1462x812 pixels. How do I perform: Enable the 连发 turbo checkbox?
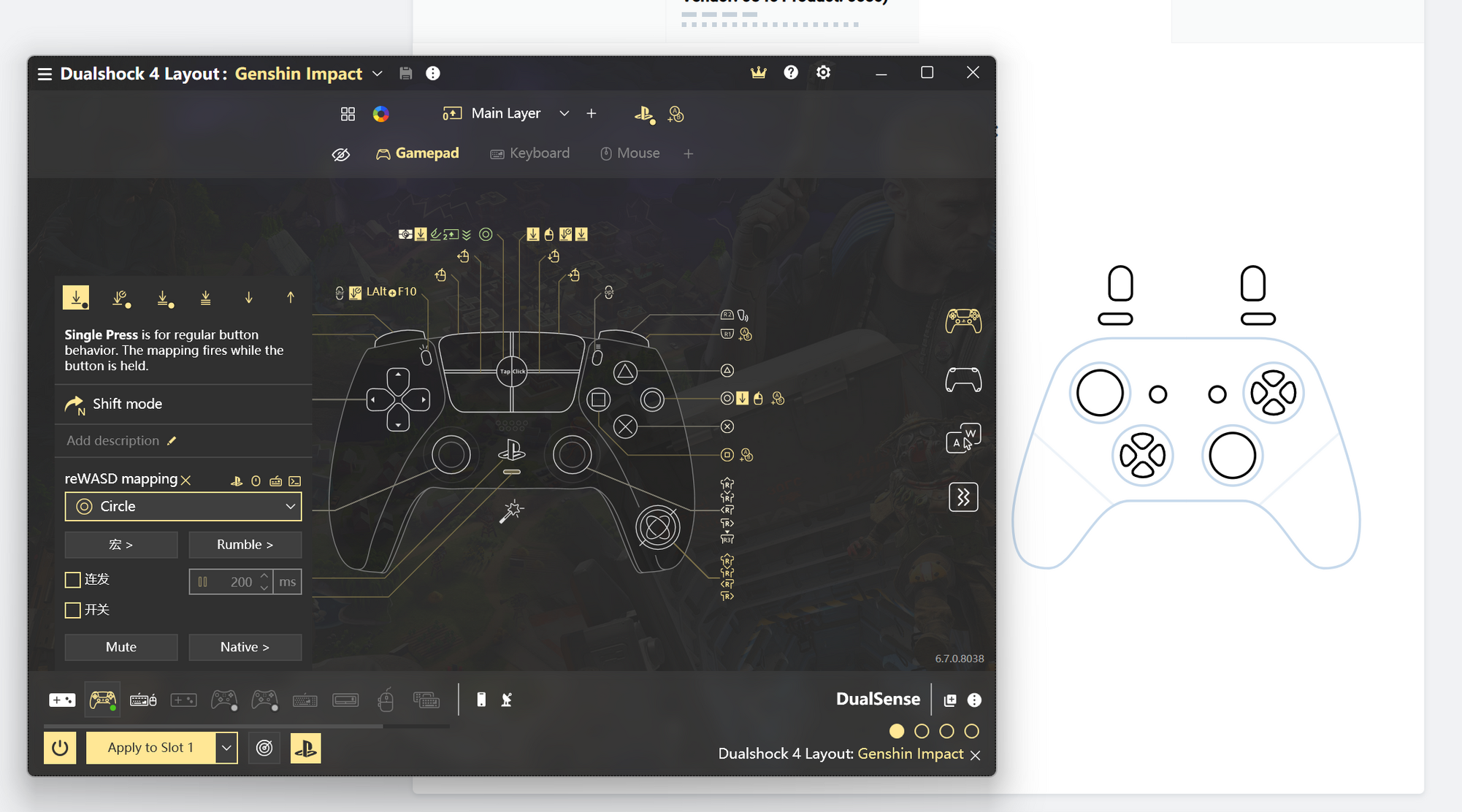[x=72, y=580]
